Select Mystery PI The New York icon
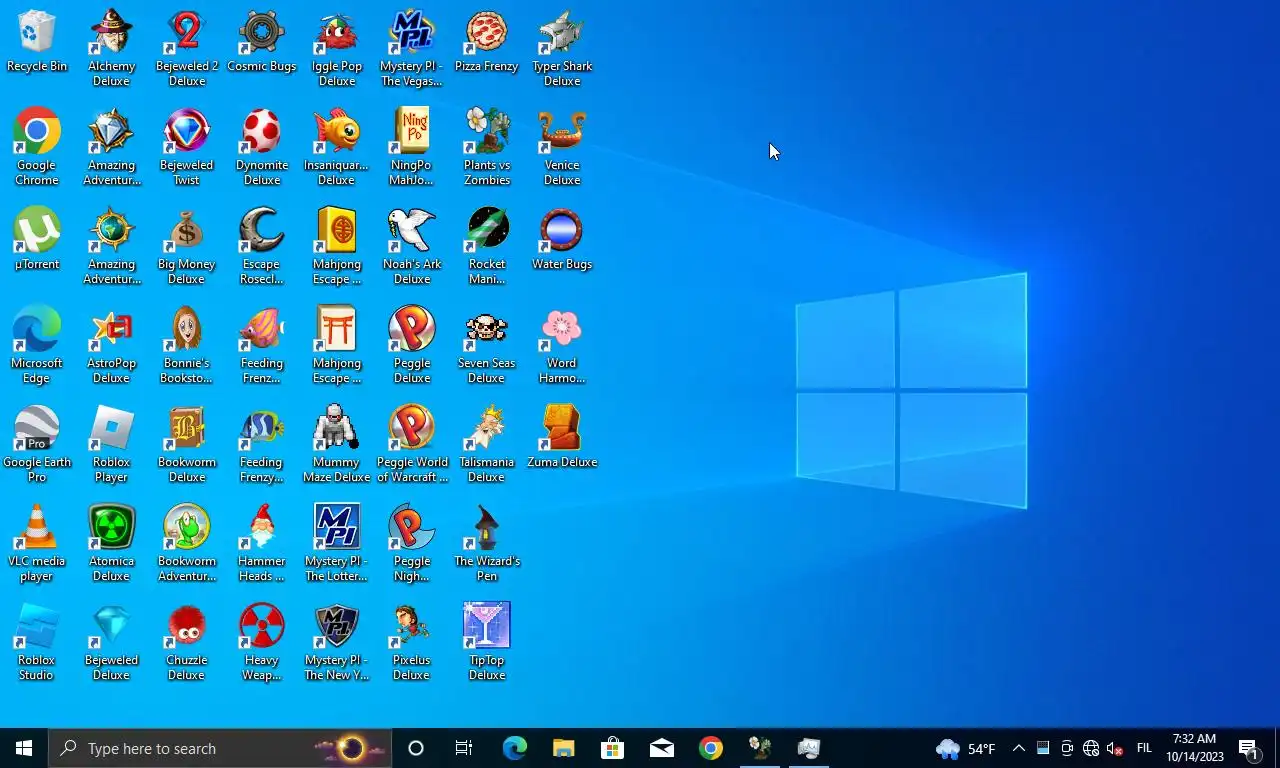The height and width of the screenshot is (768, 1280). (337, 642)
